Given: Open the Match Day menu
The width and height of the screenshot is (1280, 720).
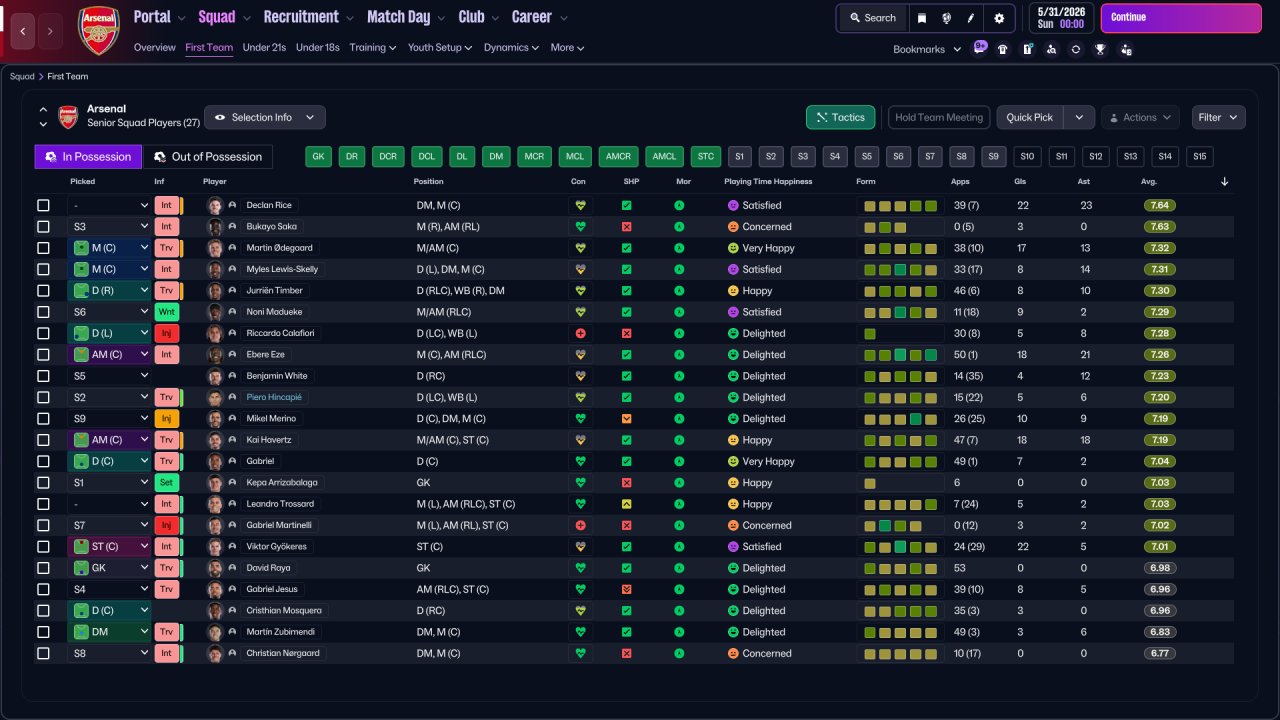Looking at the screenshot, I should 406,17.
